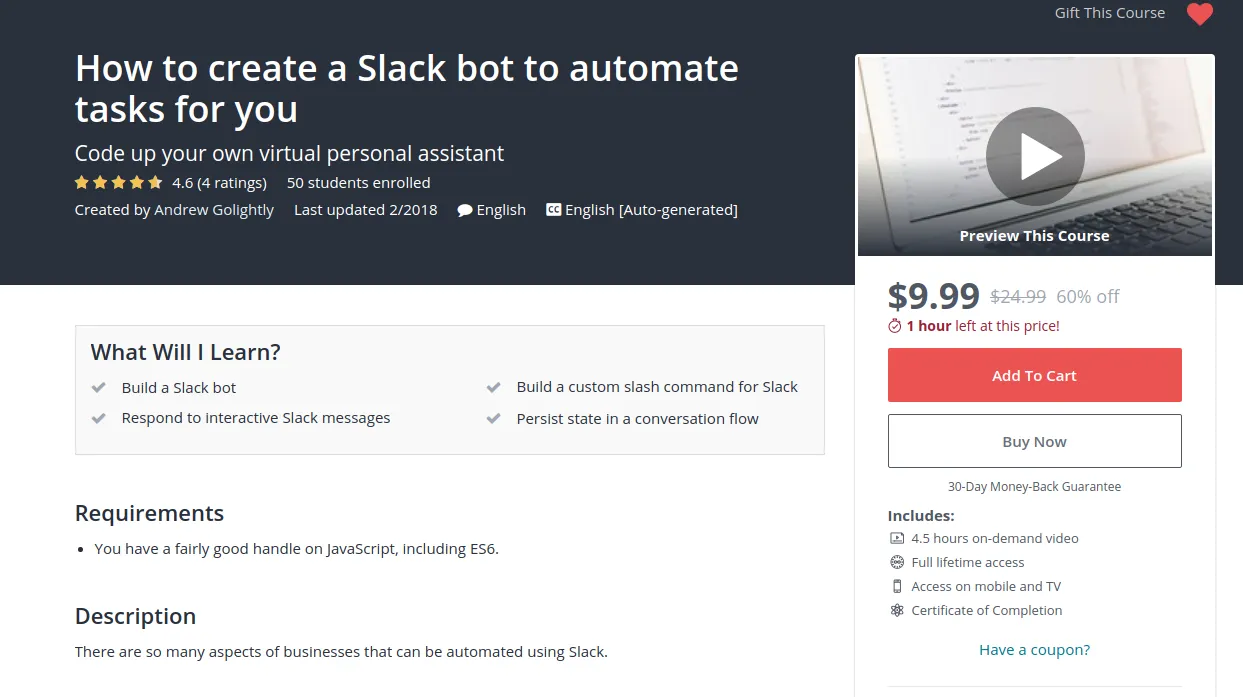The height and width of the screenshot is (697, 1243).
Task: Click the speech bubble language icon
Action: point(465,210)
